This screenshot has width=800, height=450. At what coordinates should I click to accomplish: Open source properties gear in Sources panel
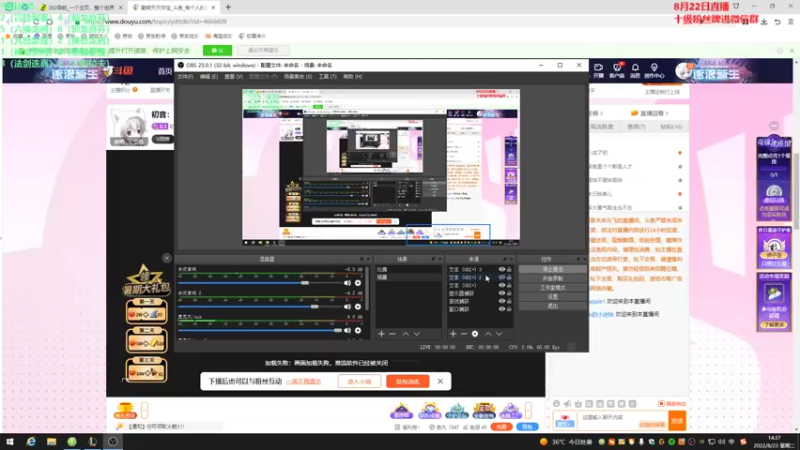(x=475, y=334)
